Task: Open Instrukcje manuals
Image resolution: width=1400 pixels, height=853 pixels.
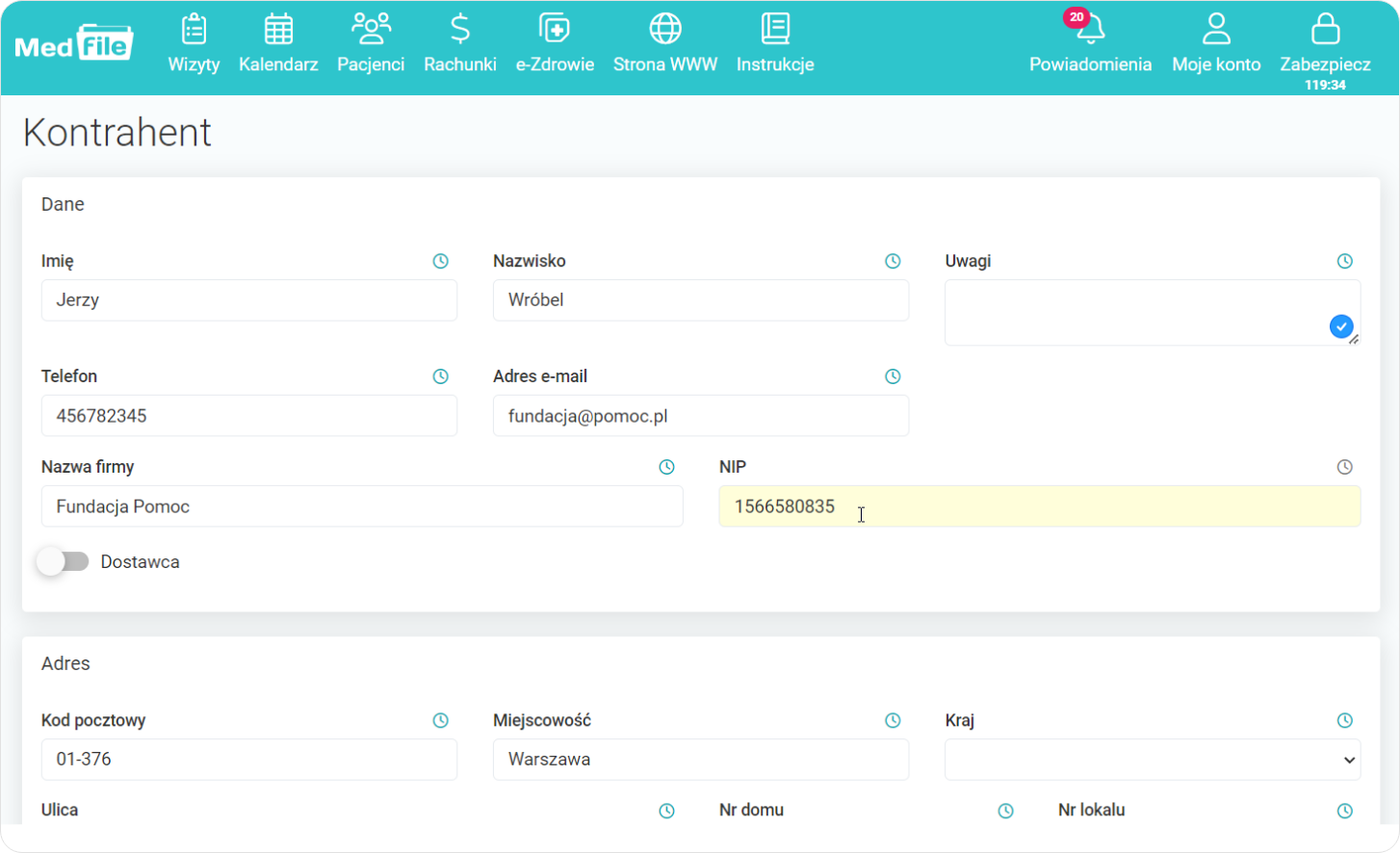Action: tap(775, 43)
